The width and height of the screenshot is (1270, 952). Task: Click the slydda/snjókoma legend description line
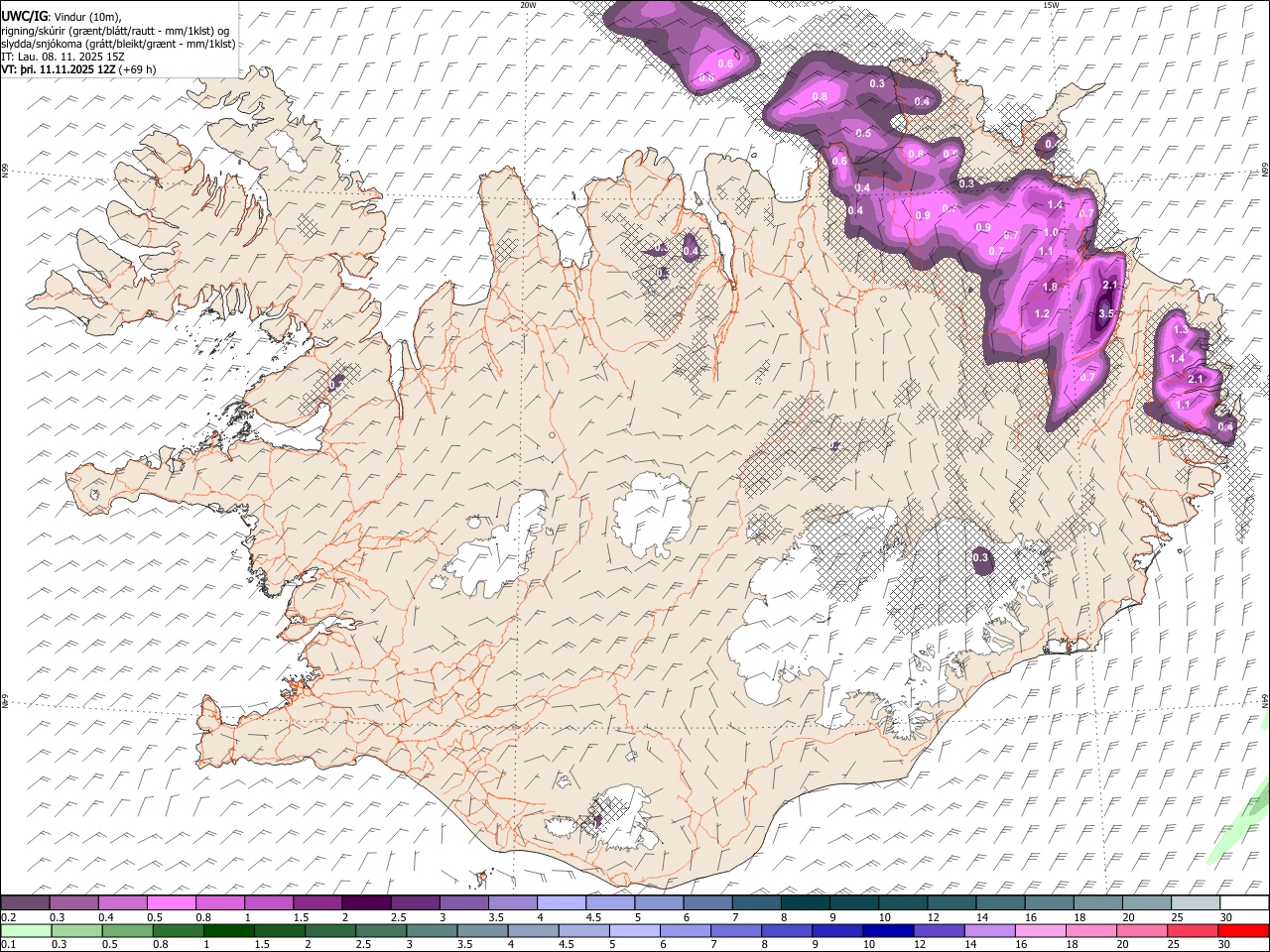tap(118, 44)
